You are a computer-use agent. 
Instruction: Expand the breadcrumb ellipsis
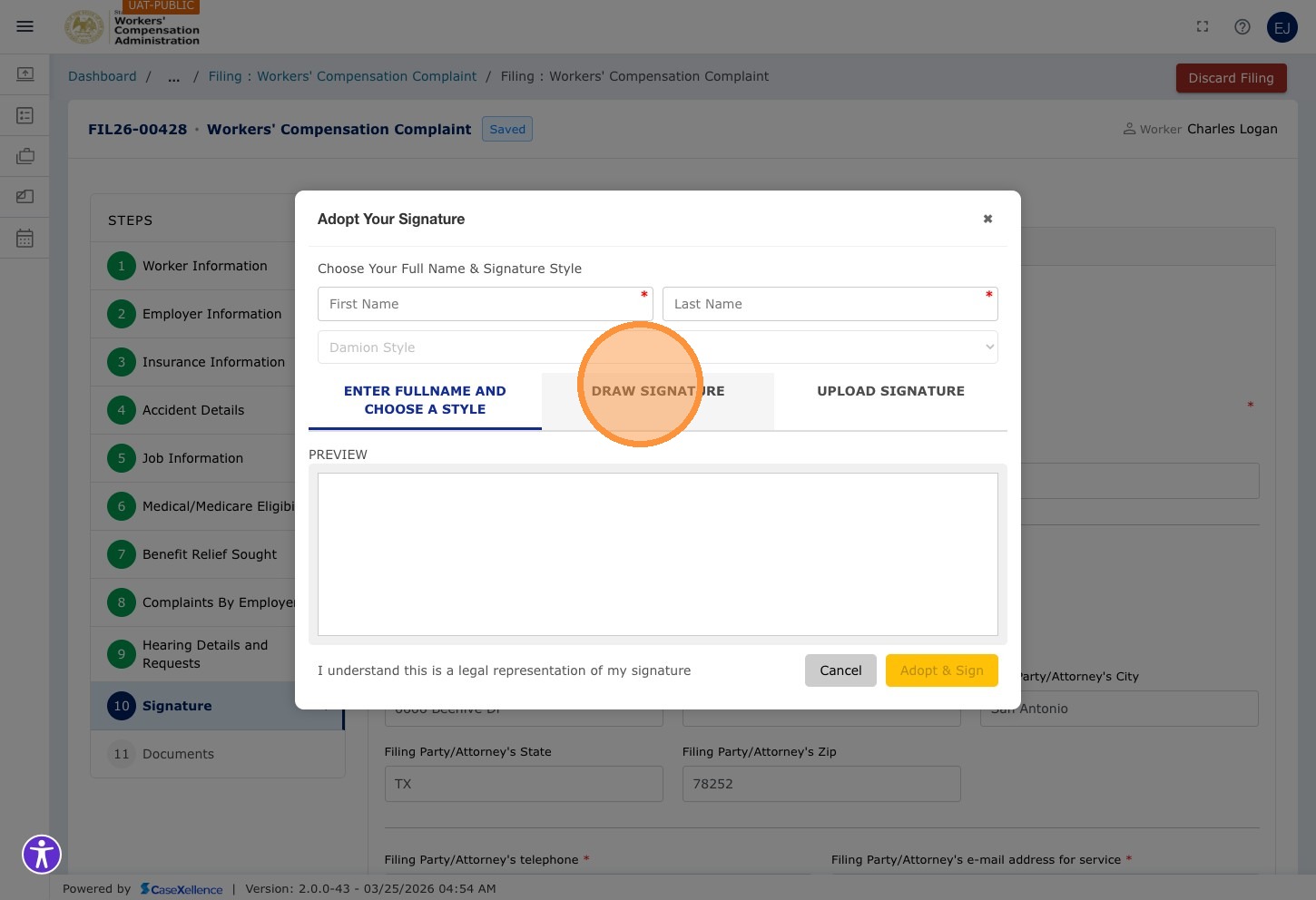pyautogui.click(x=173, y=77)
